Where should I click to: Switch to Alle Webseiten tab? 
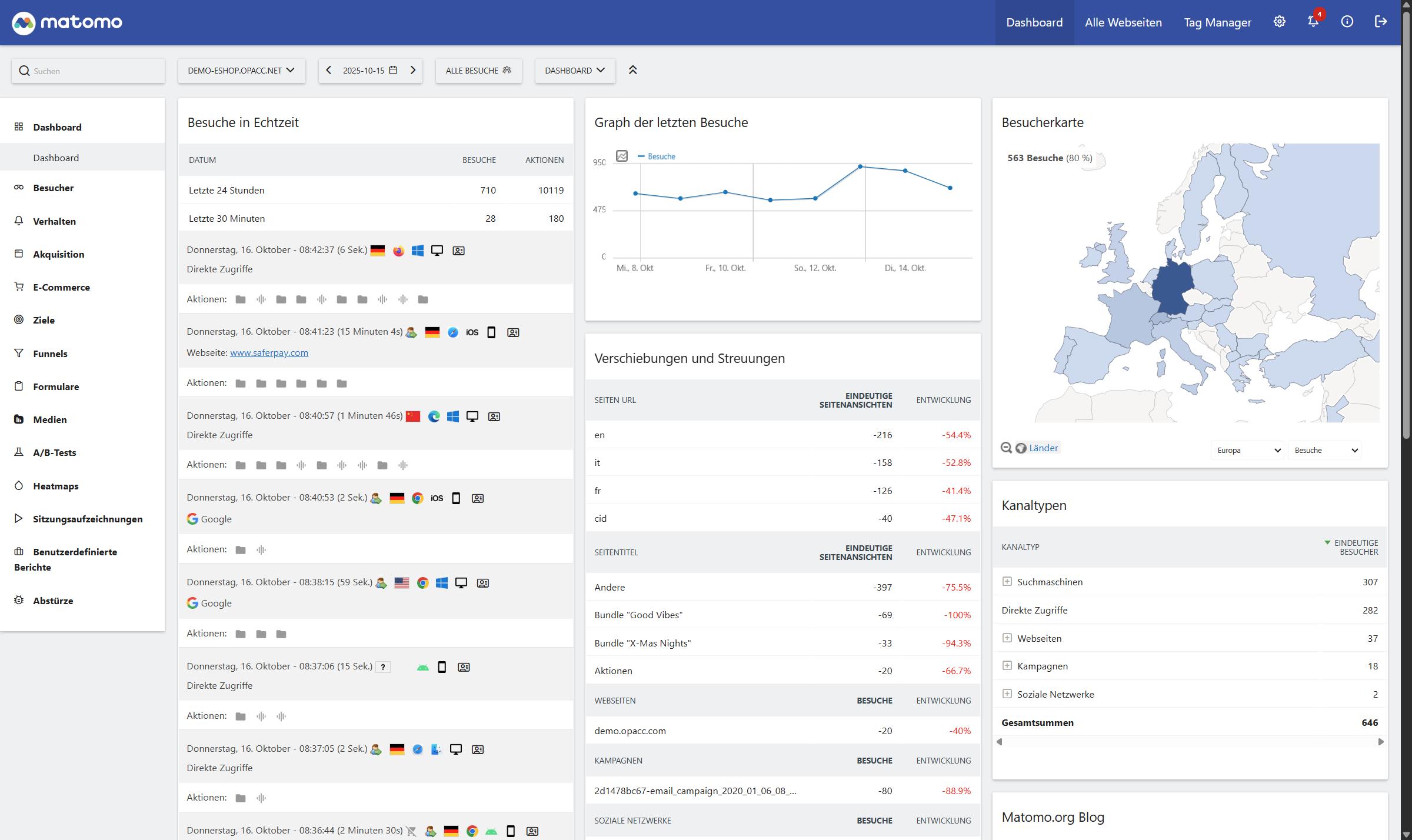(1123, 22)
